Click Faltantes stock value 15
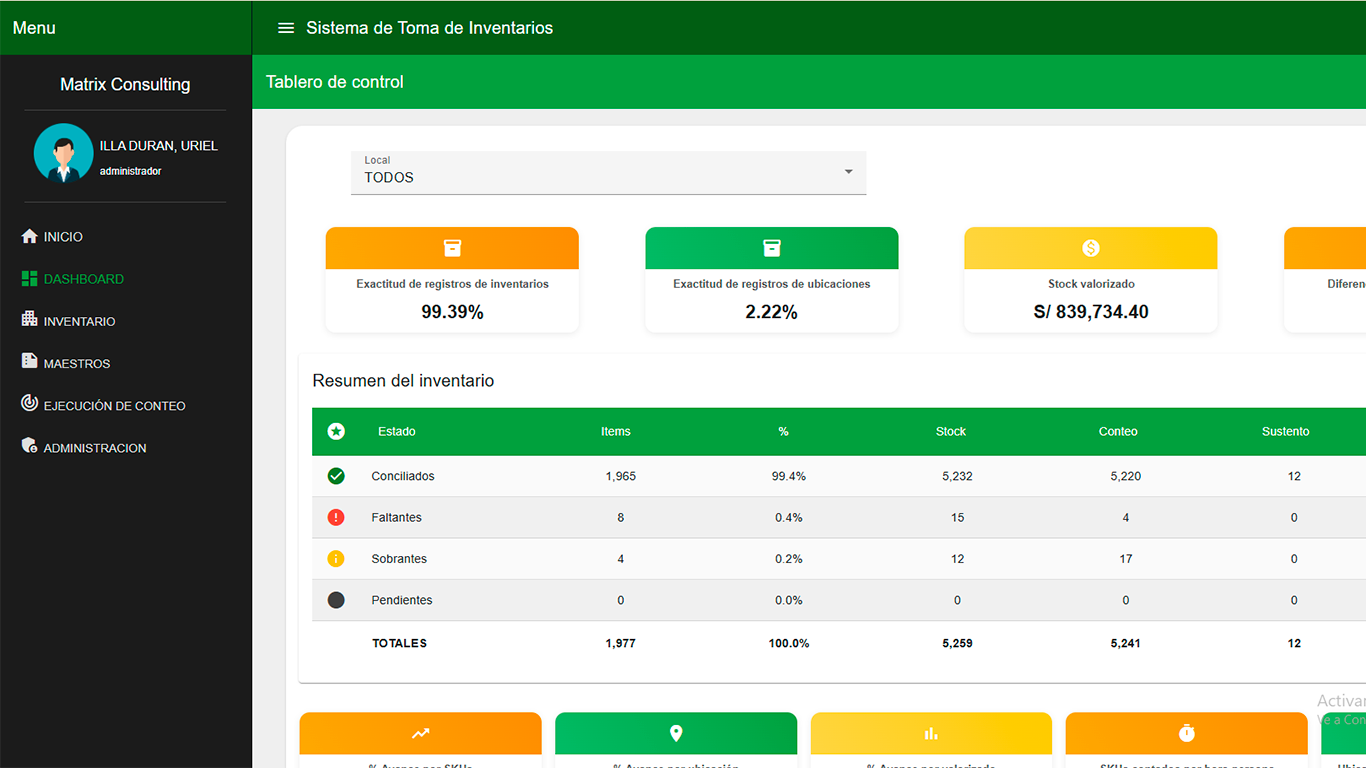 pyautogui.click(x=958, y=517)
